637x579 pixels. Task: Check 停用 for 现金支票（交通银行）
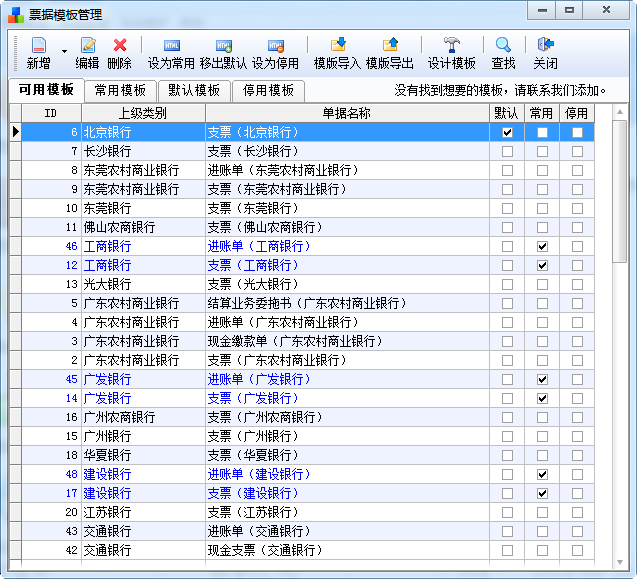(577, 551)
